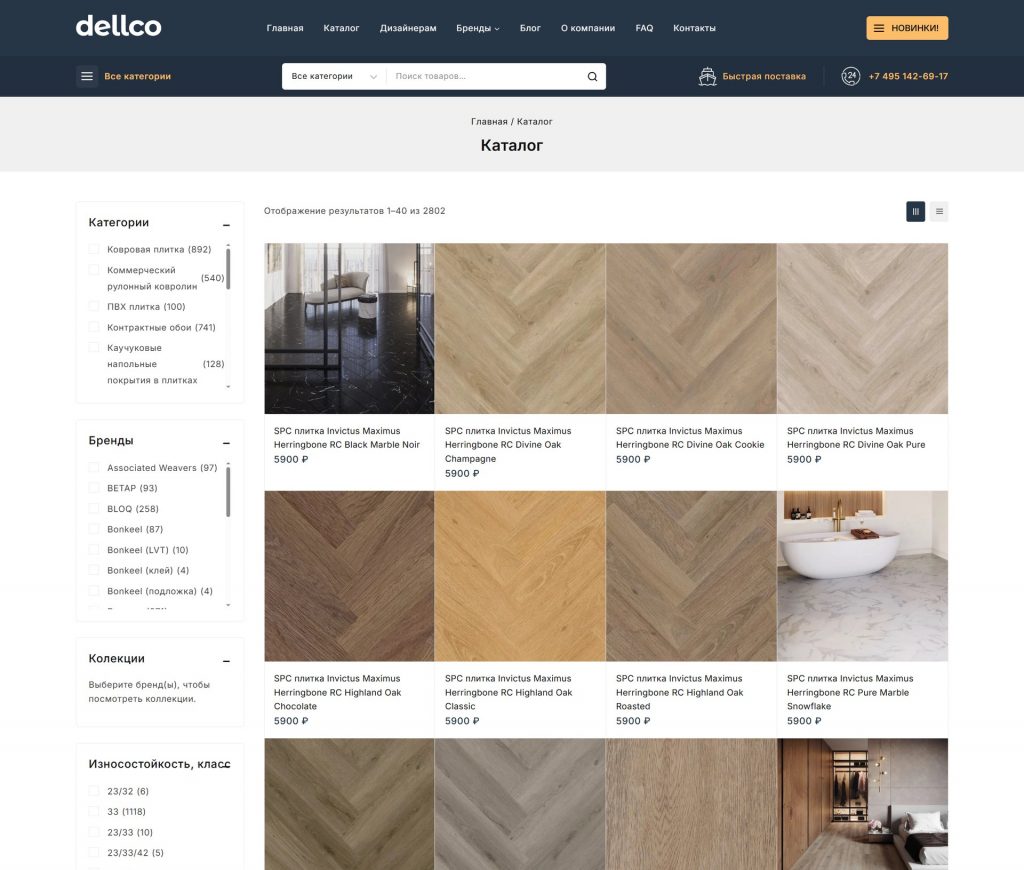Click the ship icon for fast delivery
The image size is (1024, 870).
pyautogui.click(x=707, y=76)
